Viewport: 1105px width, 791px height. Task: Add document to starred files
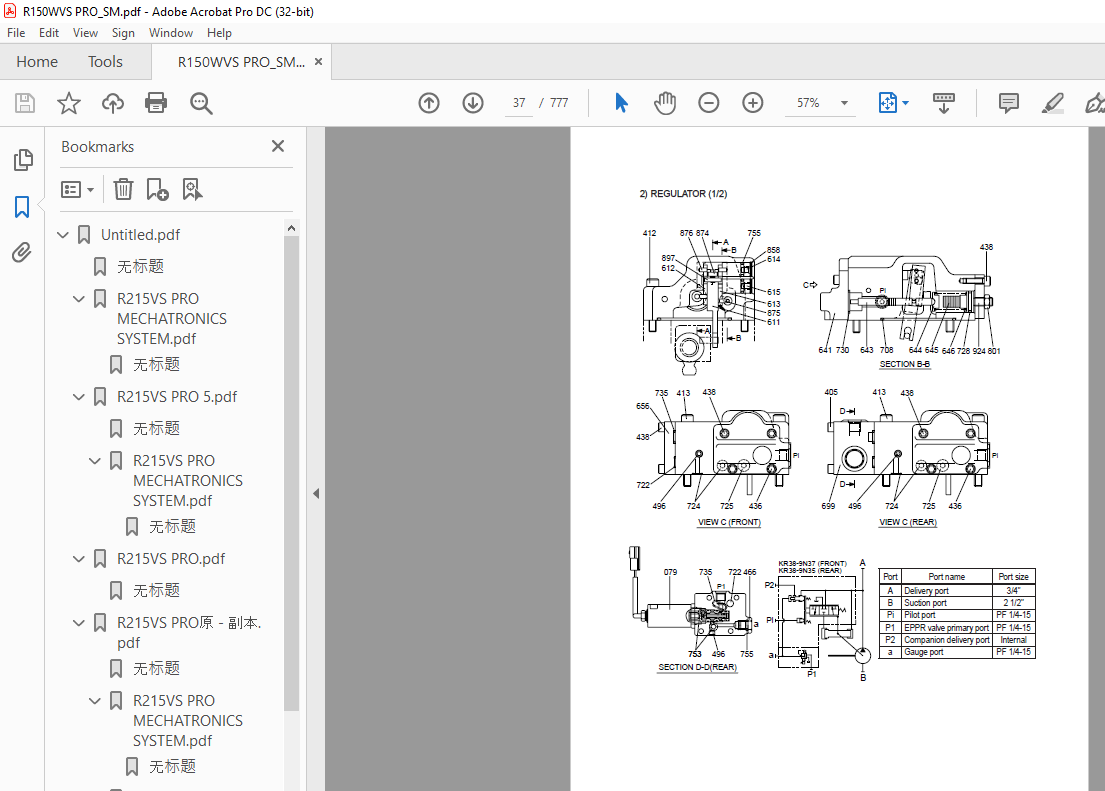[x=68, y=103]
